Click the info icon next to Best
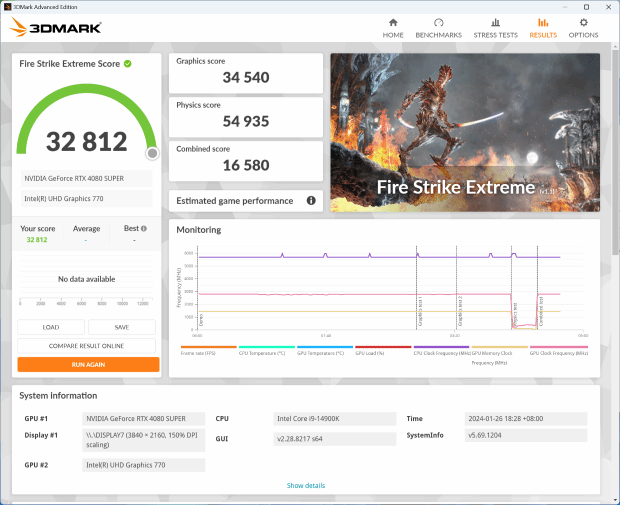620x505 pixels. pyautogui.click(x=144, y=228)
